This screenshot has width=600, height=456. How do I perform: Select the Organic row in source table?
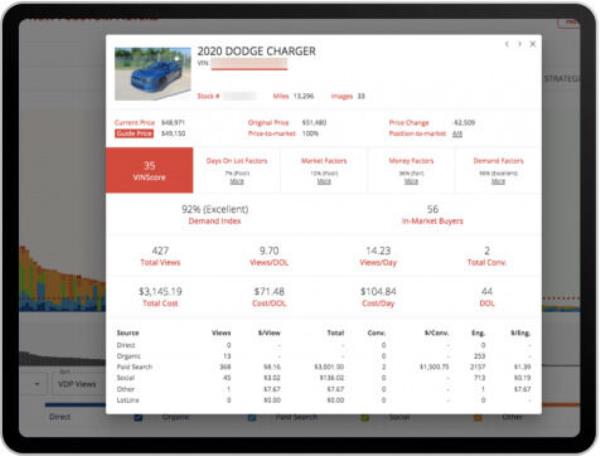pos(323,356)
